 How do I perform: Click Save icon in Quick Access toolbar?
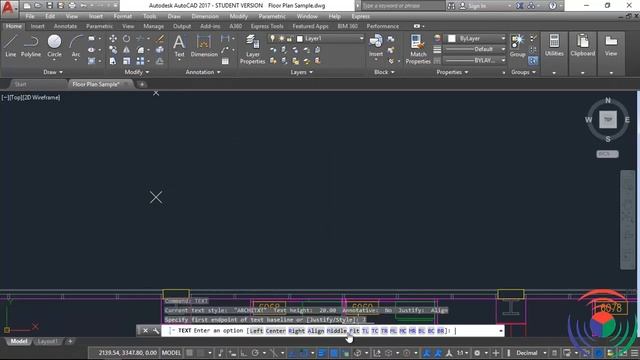click(x=49, y=6)
